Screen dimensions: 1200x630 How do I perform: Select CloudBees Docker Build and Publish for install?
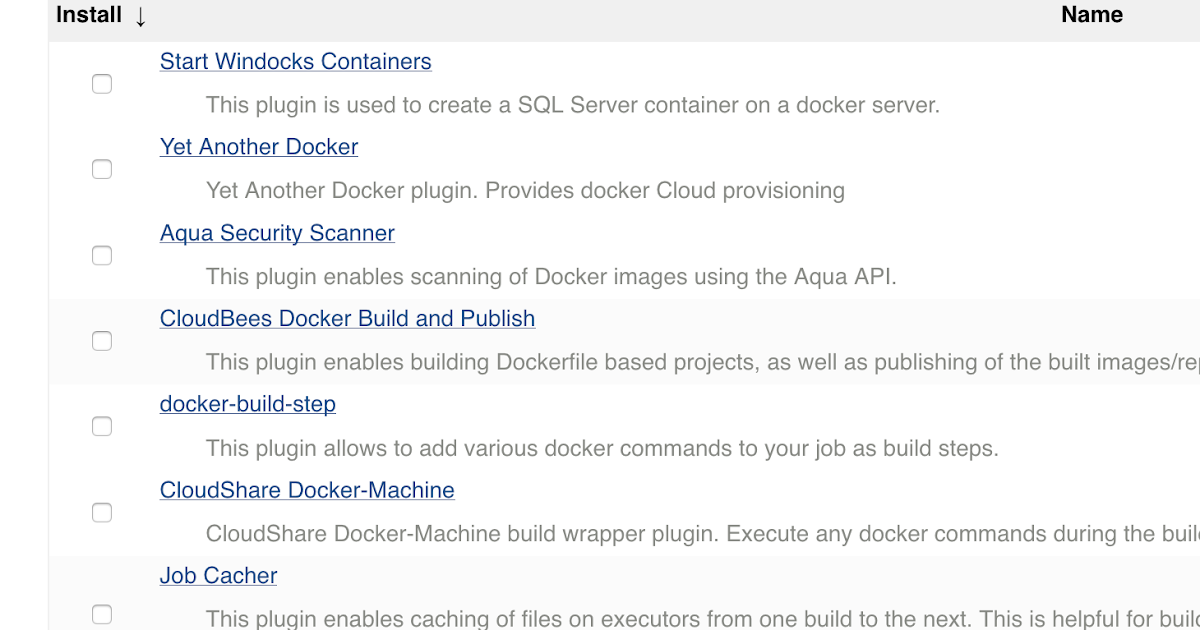coord(101,341)
